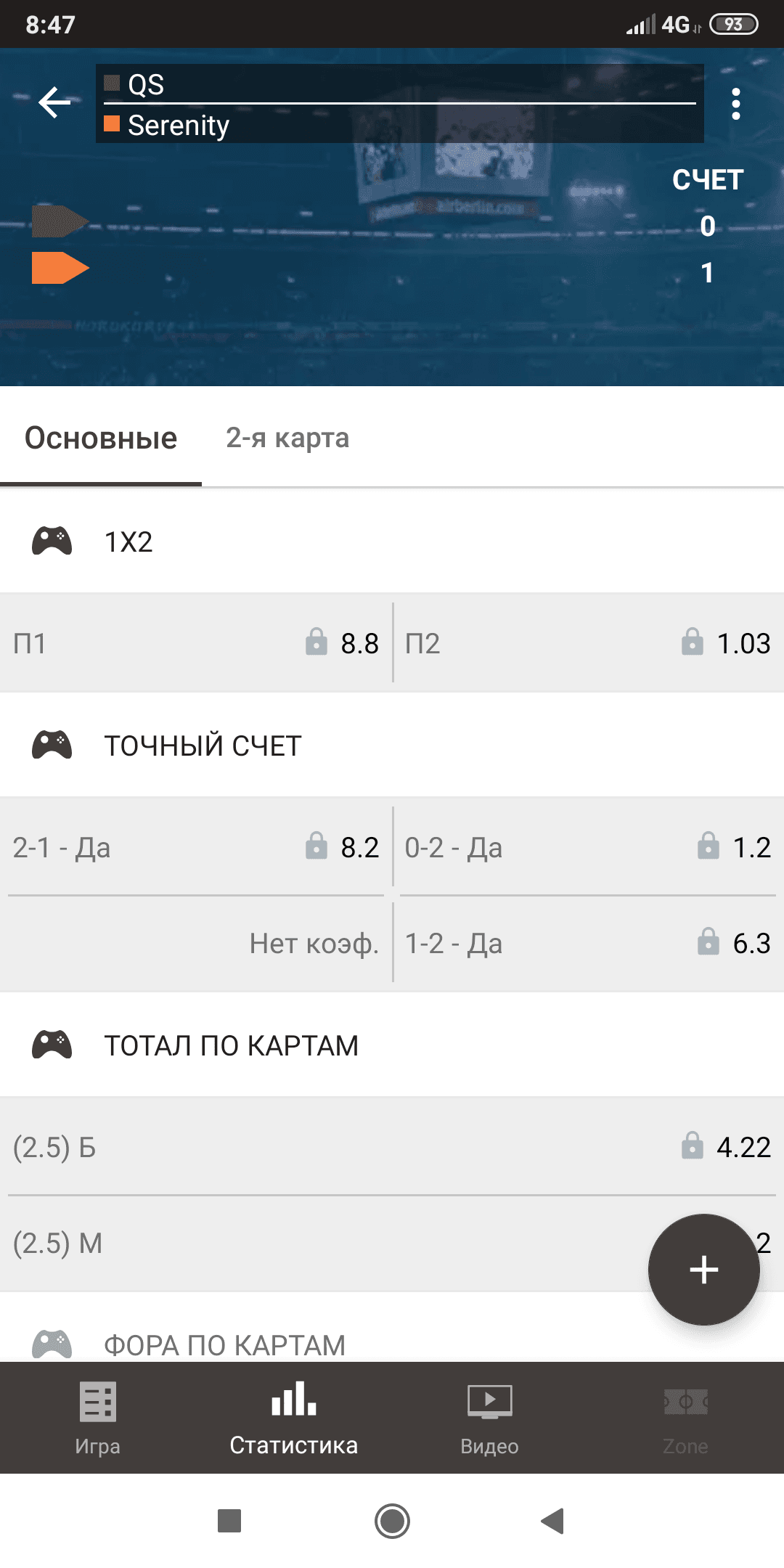784x1568 pixels.
Task: Tap the back arrow icon
Action: [55, 102]
